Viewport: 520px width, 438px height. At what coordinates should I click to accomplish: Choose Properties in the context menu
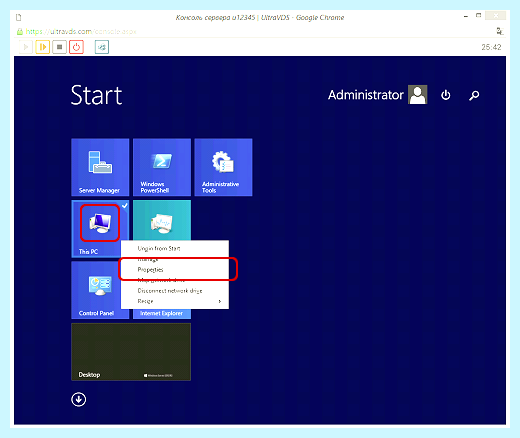click(x=175, y=269)
